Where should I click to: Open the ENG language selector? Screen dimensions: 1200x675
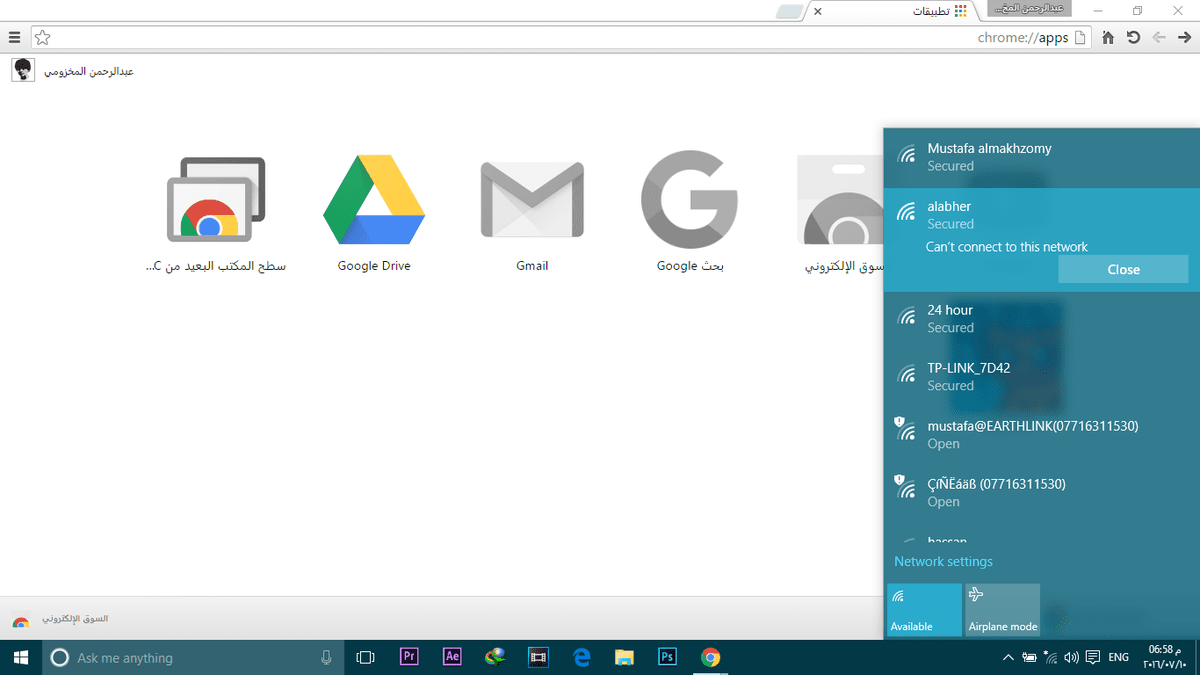pos(1119,657)
